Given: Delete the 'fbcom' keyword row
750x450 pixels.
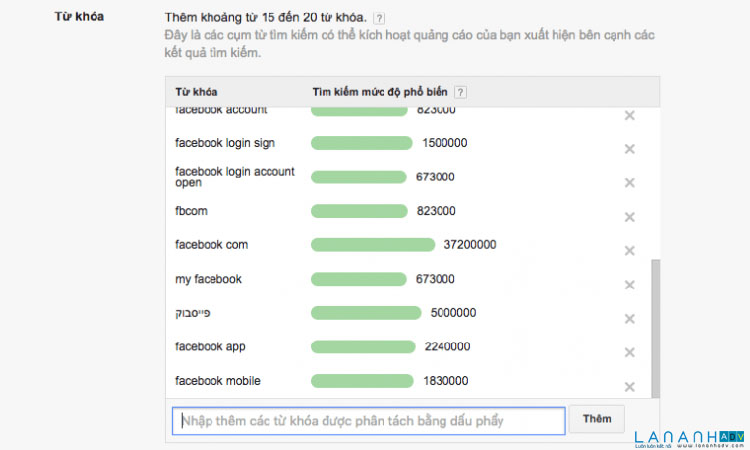Looking at the screenshot, I should pos(630,217).
